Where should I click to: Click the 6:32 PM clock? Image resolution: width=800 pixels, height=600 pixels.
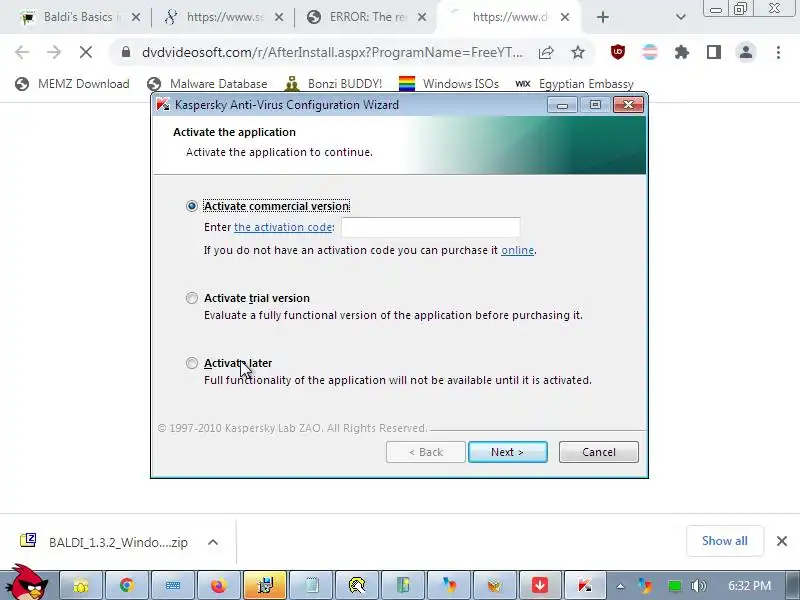749,585
